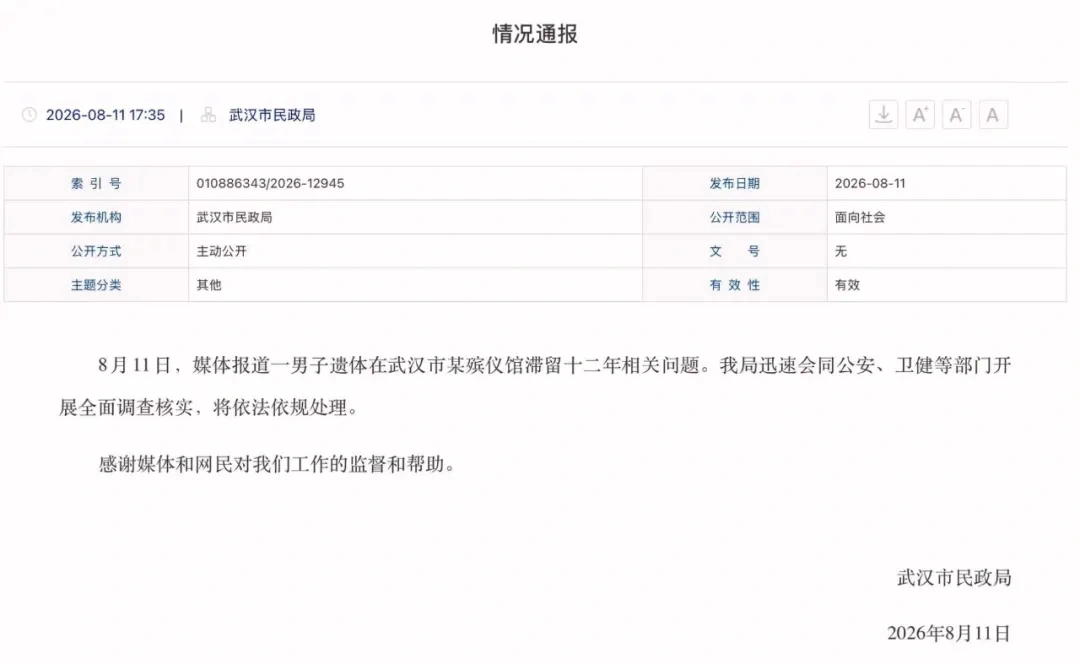The width and height of the screenshot is (1080, 664).
Task: Reset font size with plain A button
Action: click(x=993, y=114)
